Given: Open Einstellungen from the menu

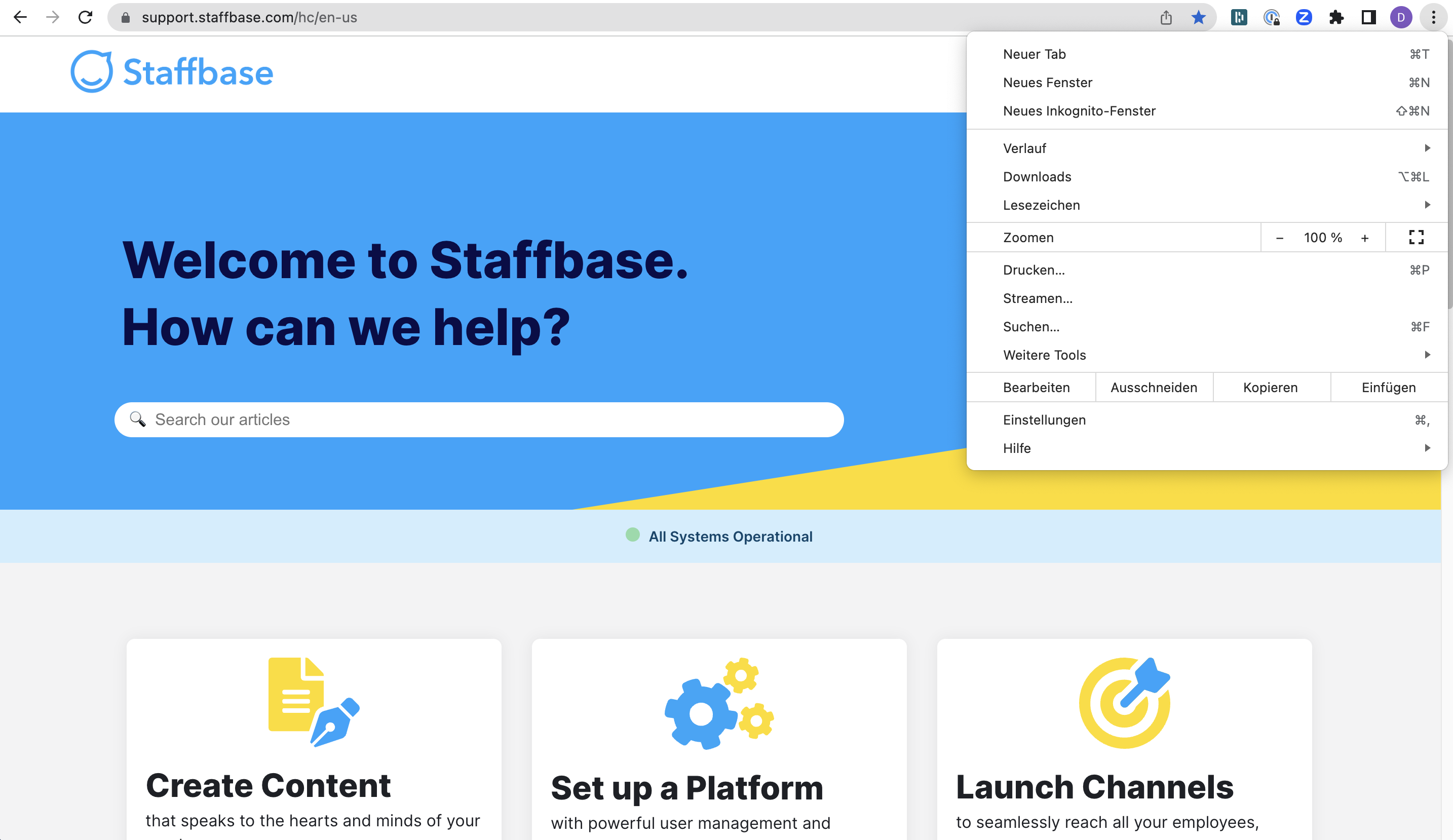Looking at the screenshot, I should [x=1207, y=419].
